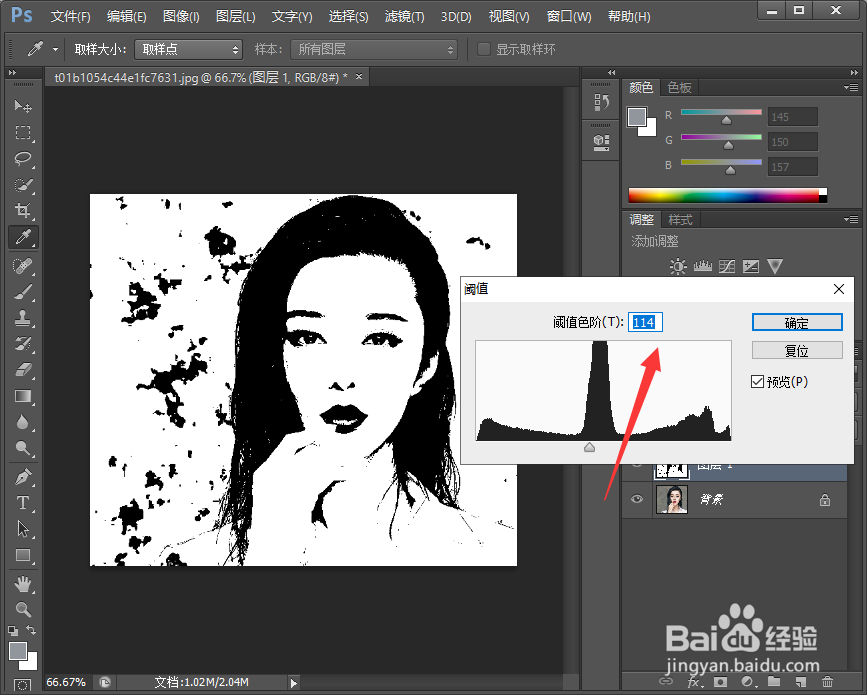Click 确定 in threshold dialog
This screenshot has width=867, height=695.
point(797,322)
